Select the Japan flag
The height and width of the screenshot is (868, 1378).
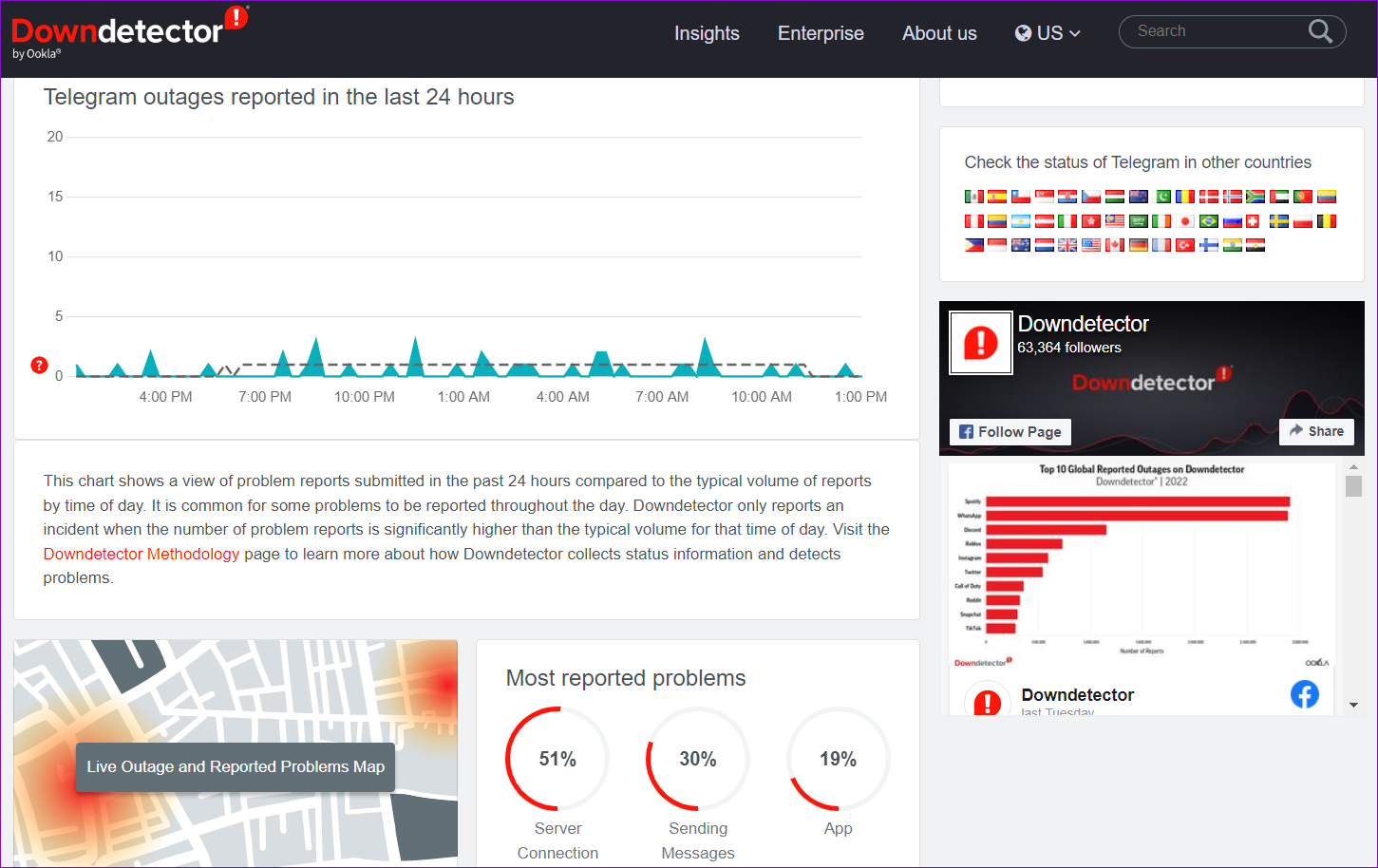pyautogui.click(x=1185, y=221)
